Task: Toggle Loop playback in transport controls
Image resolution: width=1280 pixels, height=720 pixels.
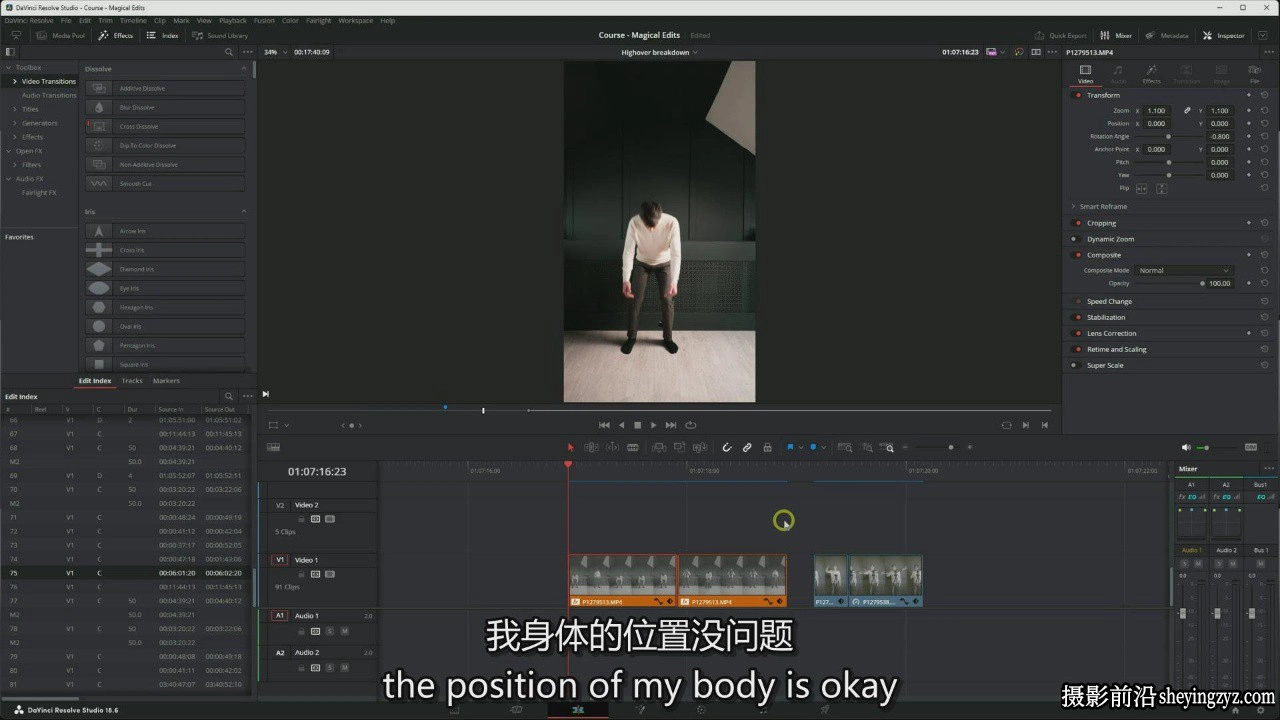Action: coord(690,425)
